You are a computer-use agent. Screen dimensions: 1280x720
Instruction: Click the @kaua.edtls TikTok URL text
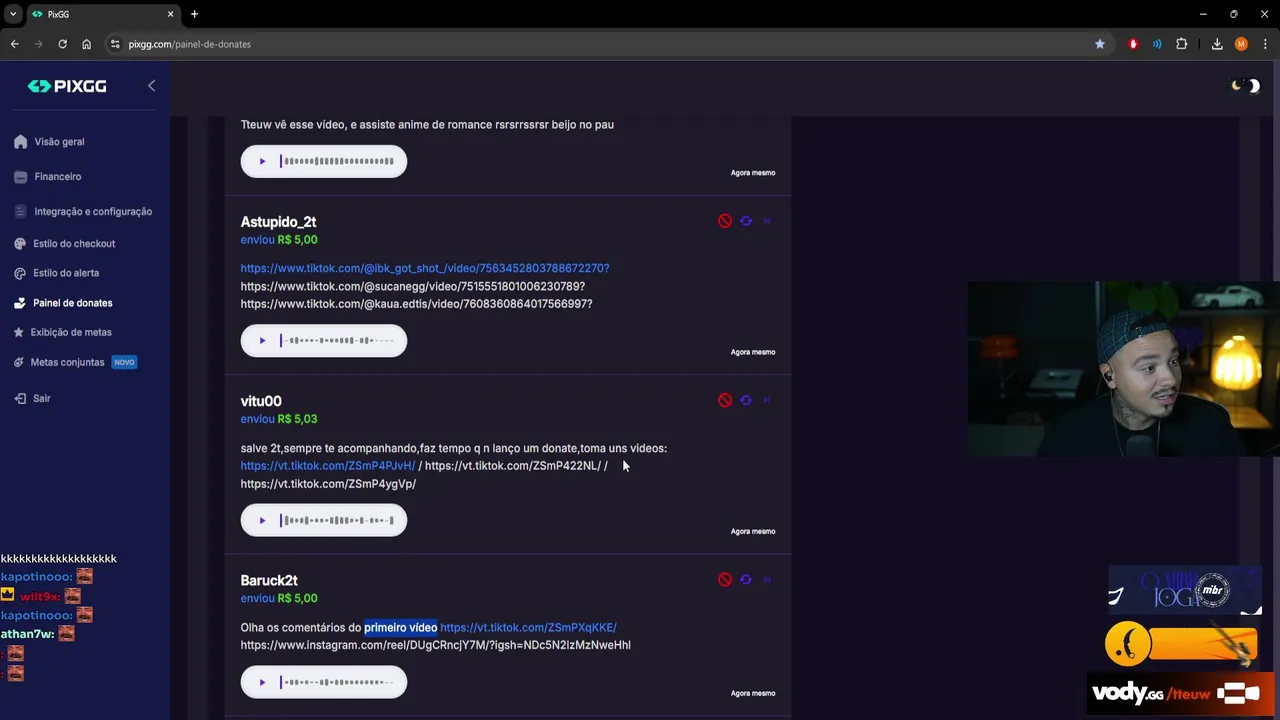point(416,304)
